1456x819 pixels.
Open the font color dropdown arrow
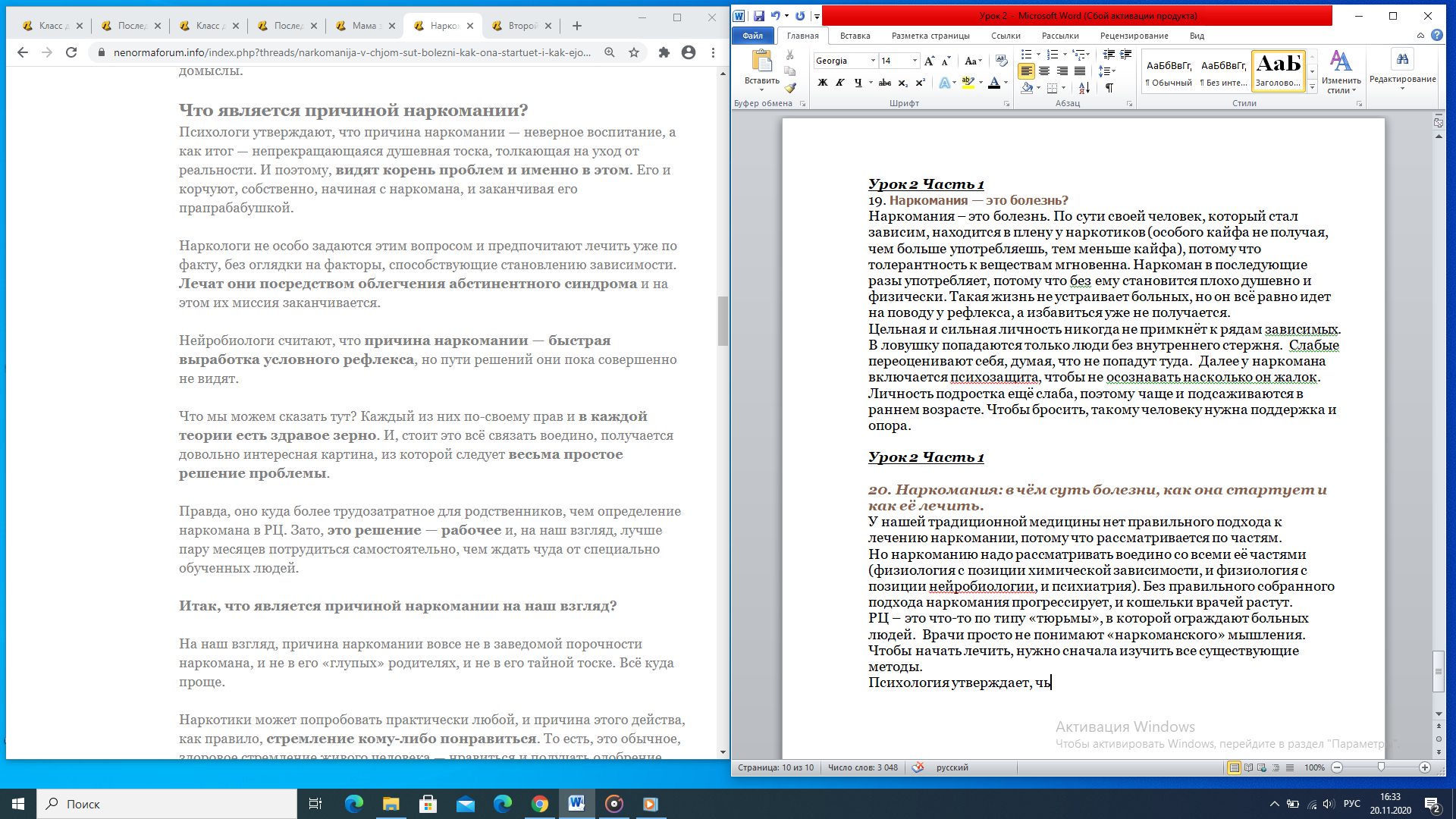tap(1006, 83)
